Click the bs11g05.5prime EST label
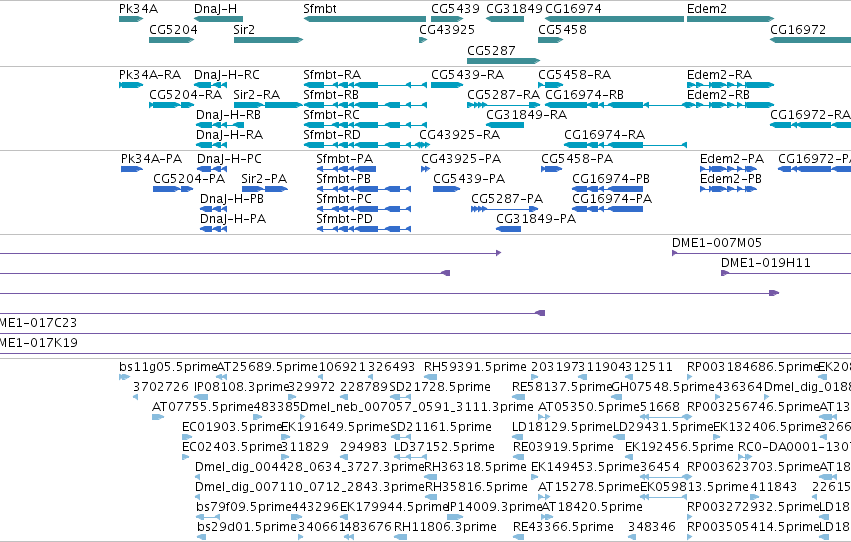 (168, 367)
